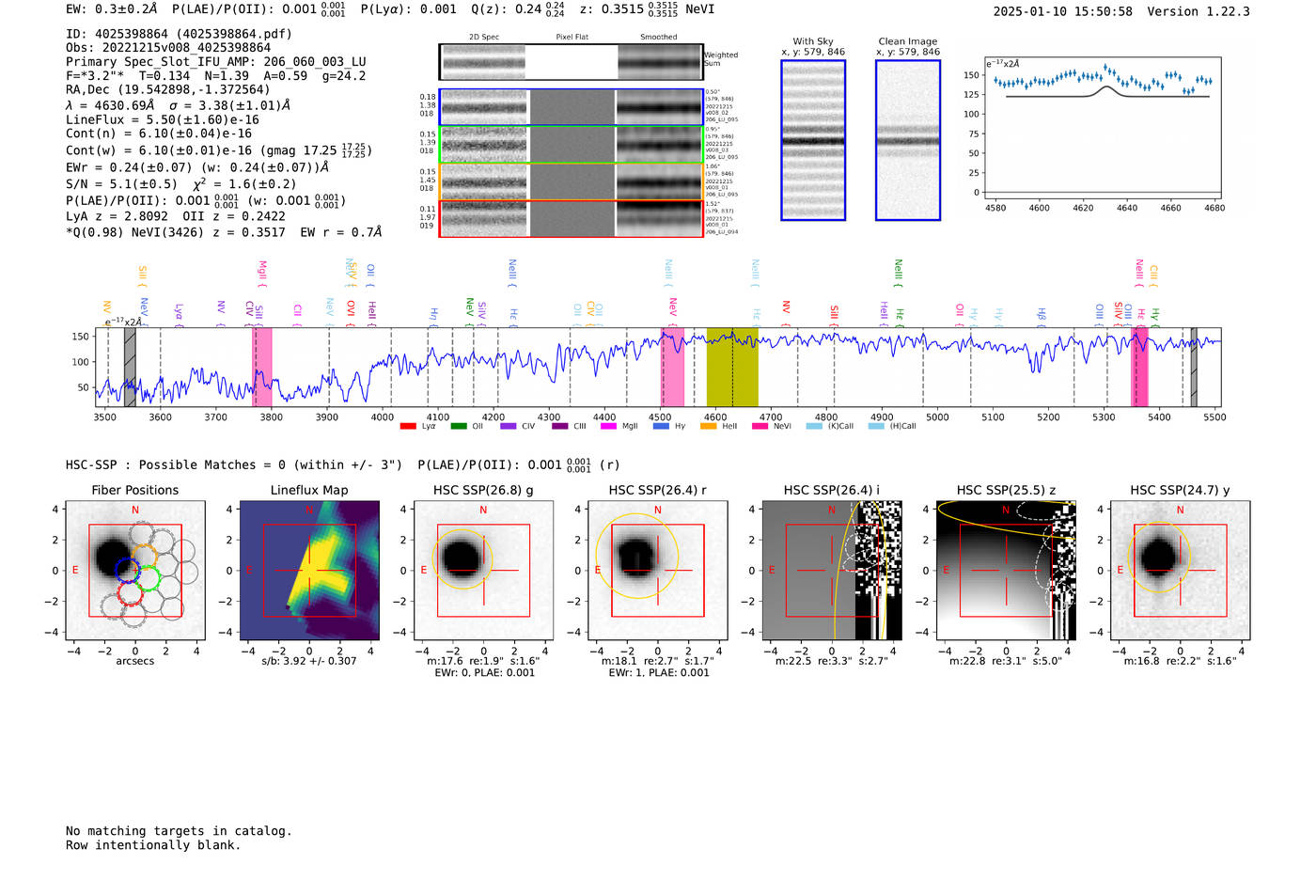Viewport: 1316px width, 896px height.
Task: Click the m:22.5 re:3.3" s:2.7" caption
Action: coord(832,661)
